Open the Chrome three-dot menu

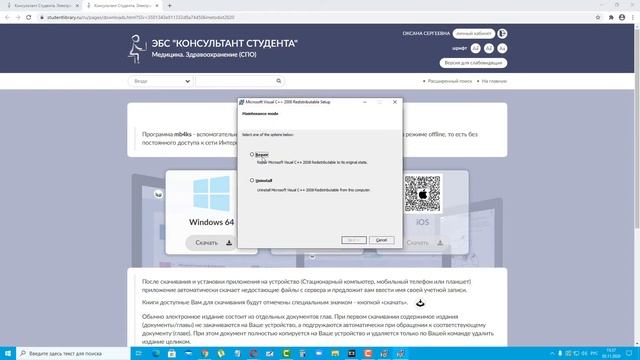pyautogui.click(x=633, y=18)
